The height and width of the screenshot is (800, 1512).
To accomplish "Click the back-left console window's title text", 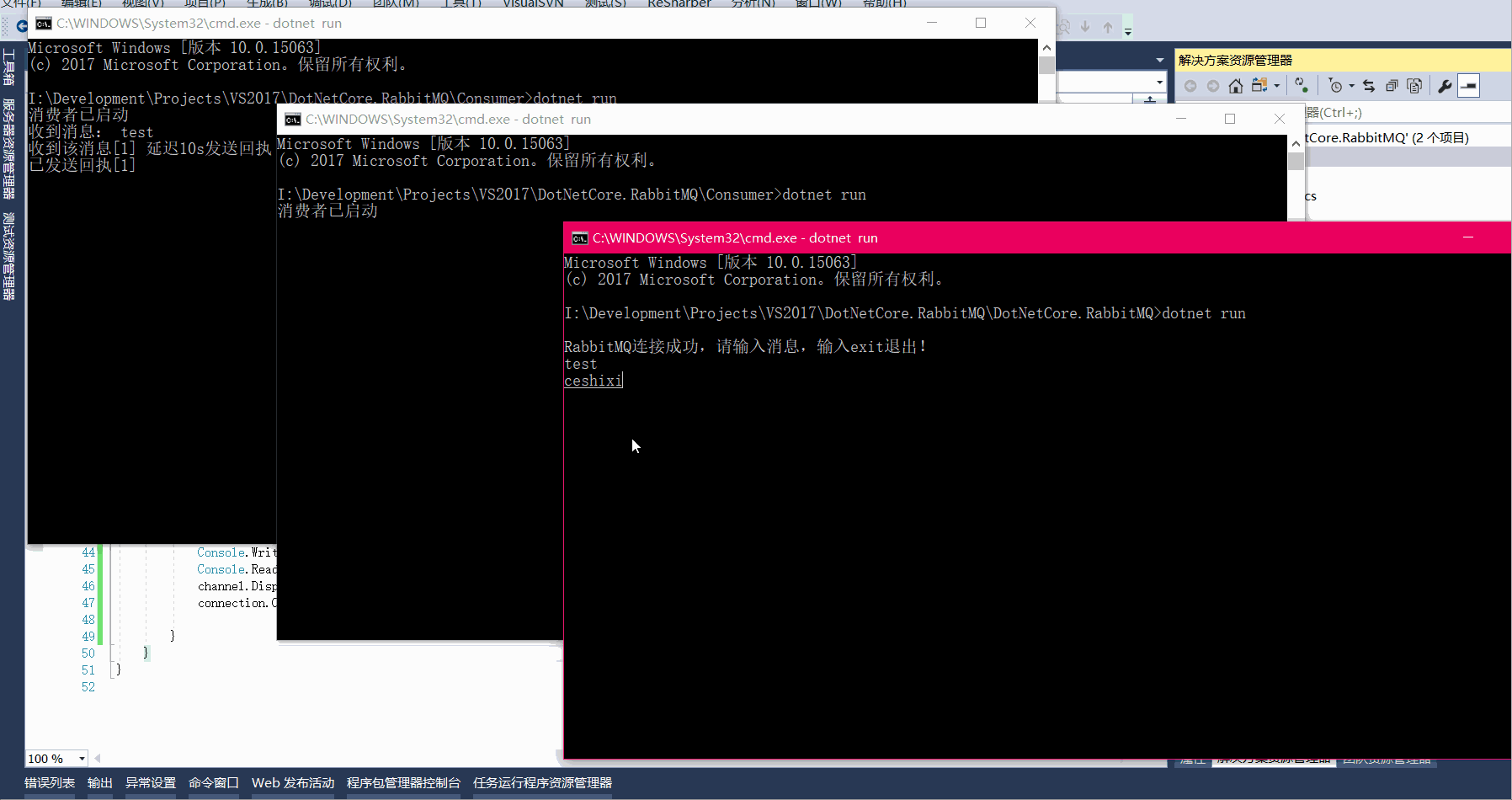I will [199, 24].
